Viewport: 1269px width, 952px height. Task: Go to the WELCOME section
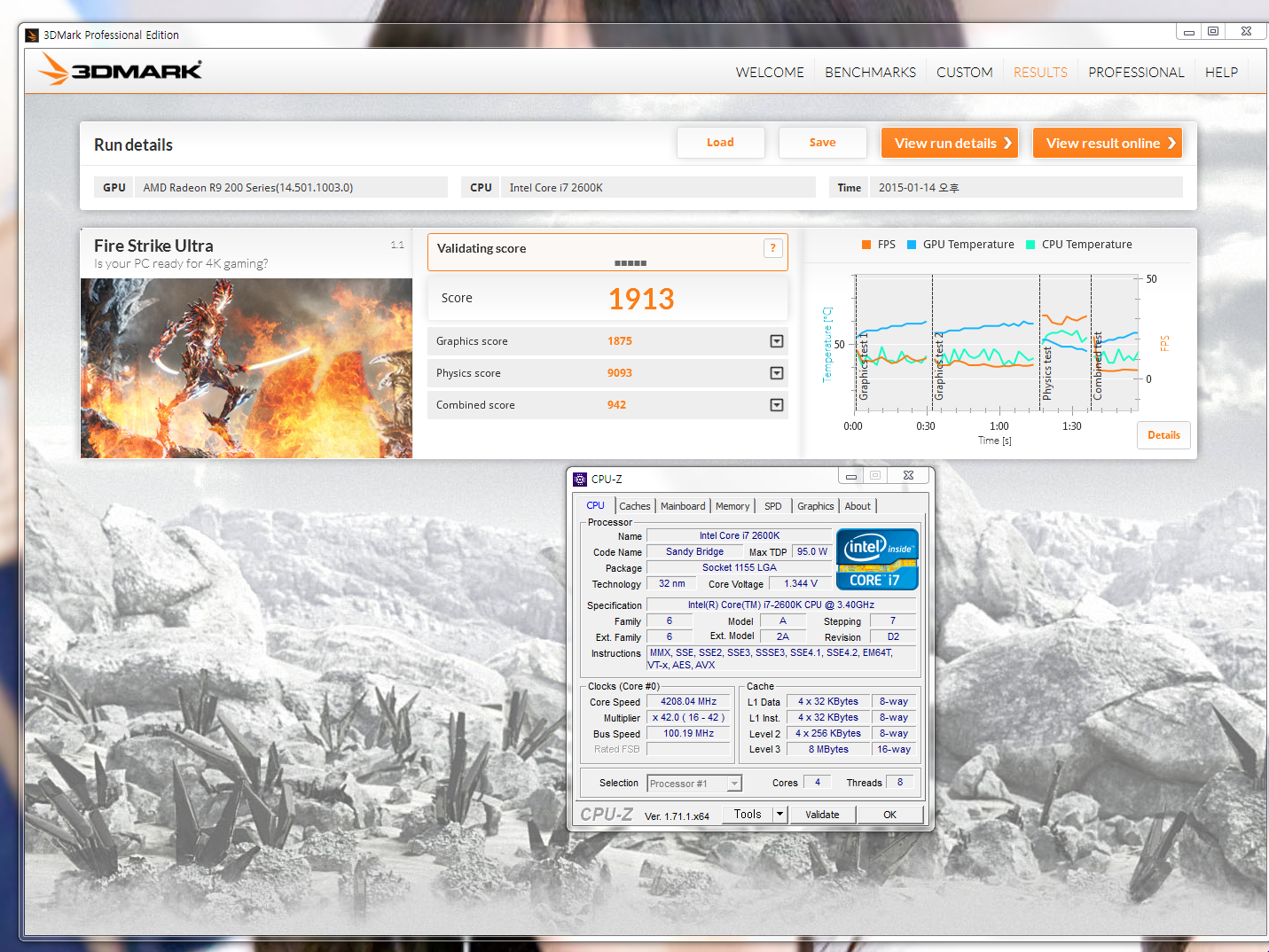[770, 72]
